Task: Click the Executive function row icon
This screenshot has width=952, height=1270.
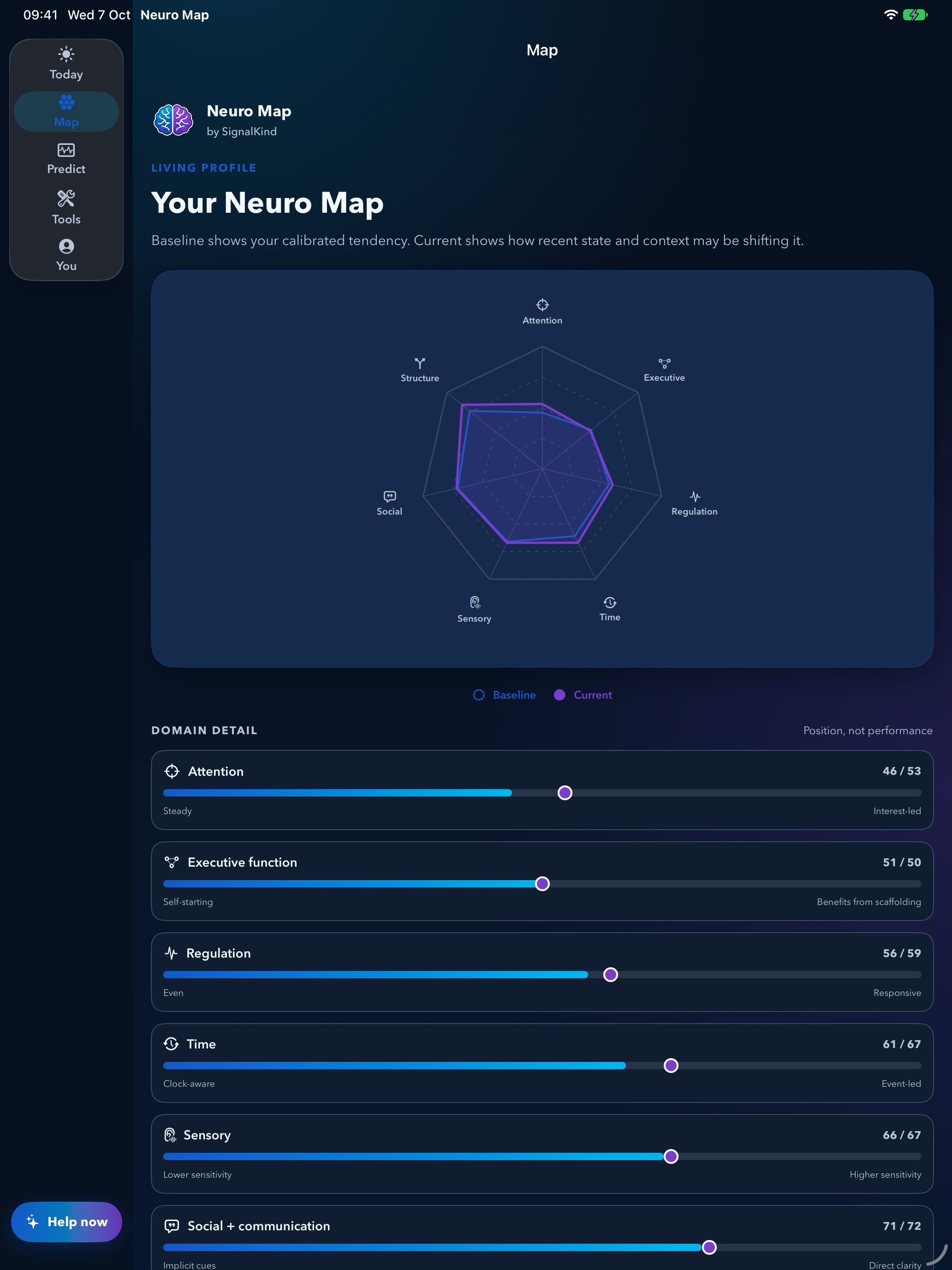Action: (x=172, y=862)
